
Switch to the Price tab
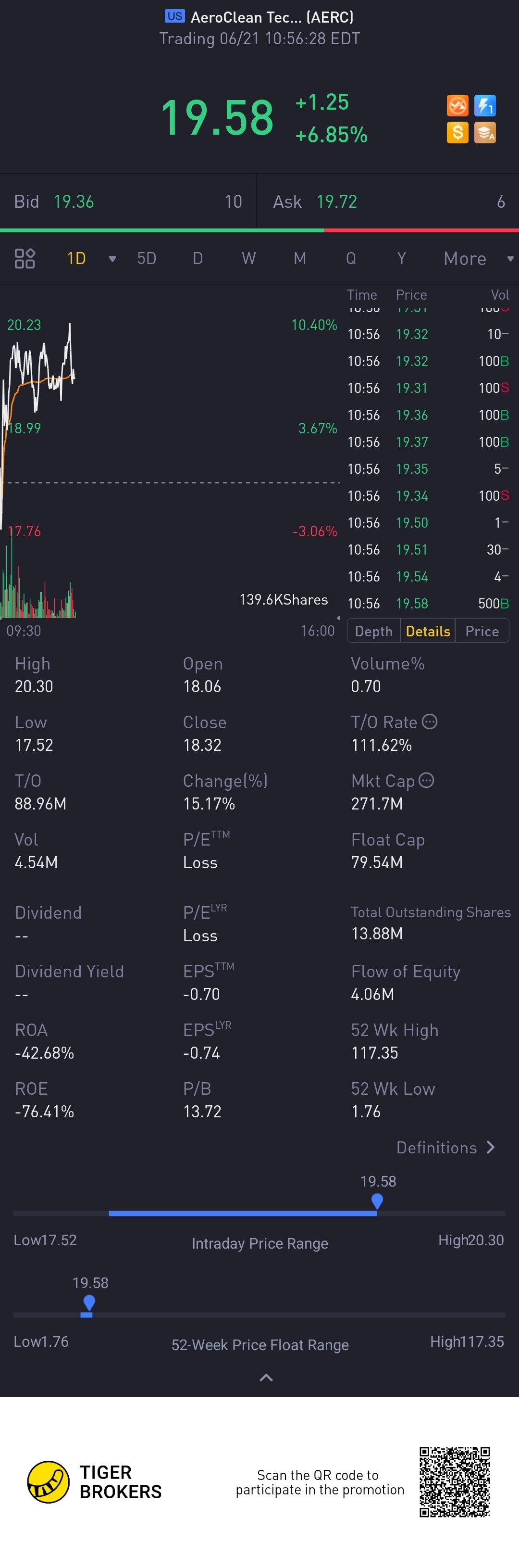click(482, 631)
